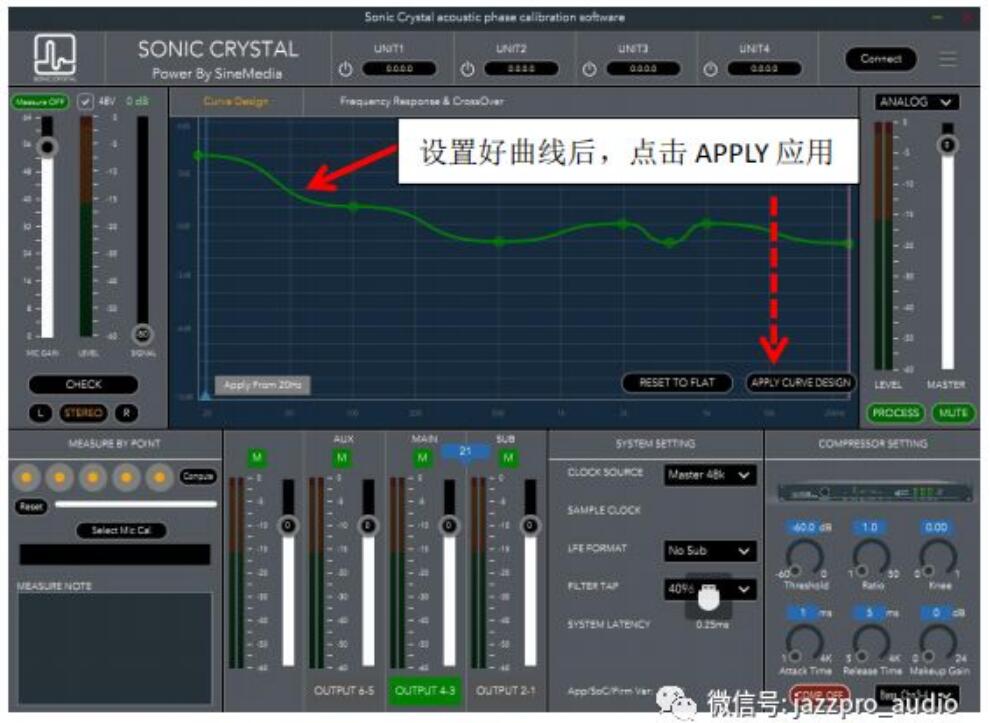Adjust the compressor Knee knob
990x723 pixels.
938,559
